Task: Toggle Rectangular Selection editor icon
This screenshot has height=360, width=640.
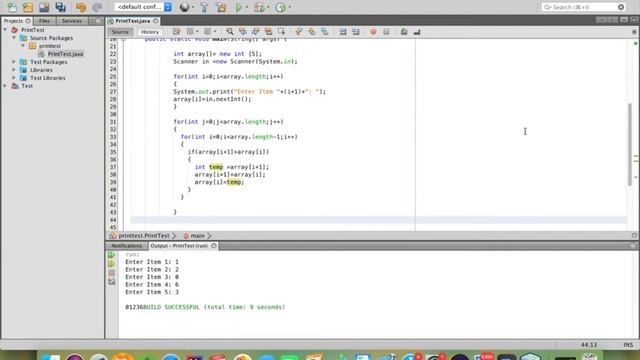Action: tap(281, 32)
